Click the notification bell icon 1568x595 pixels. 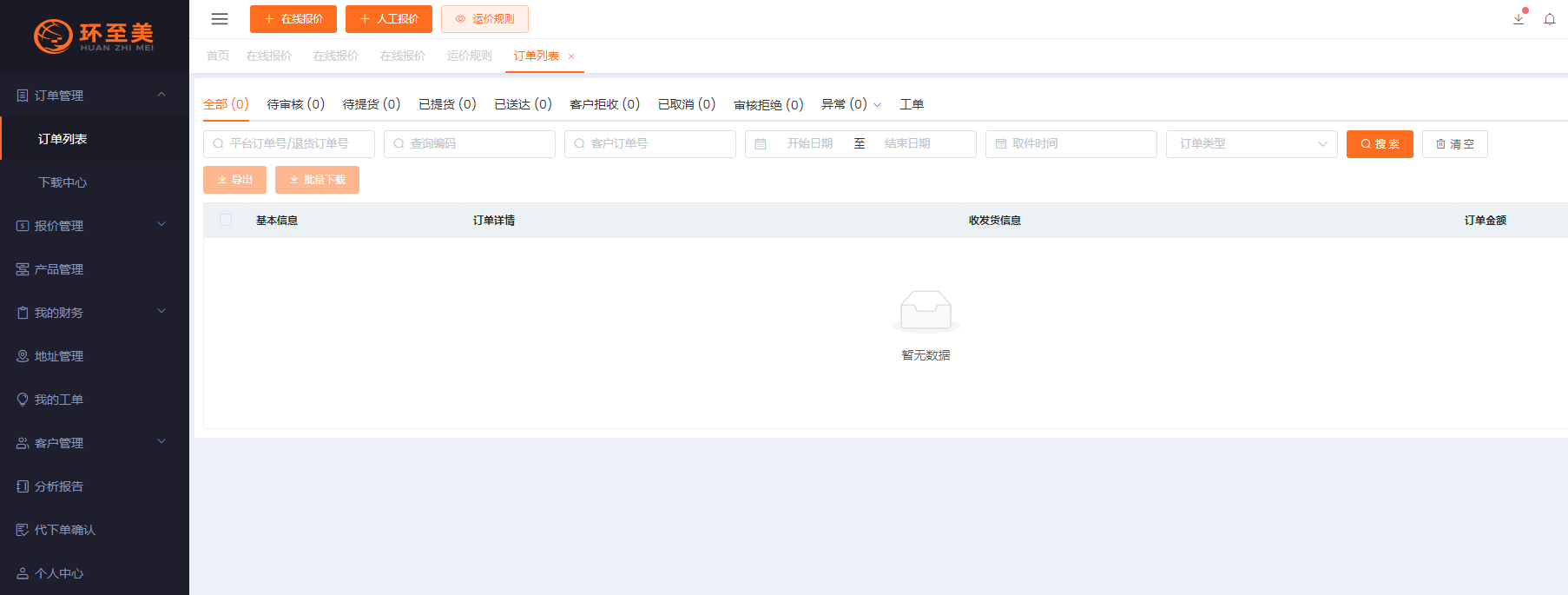coord(1550,19)
